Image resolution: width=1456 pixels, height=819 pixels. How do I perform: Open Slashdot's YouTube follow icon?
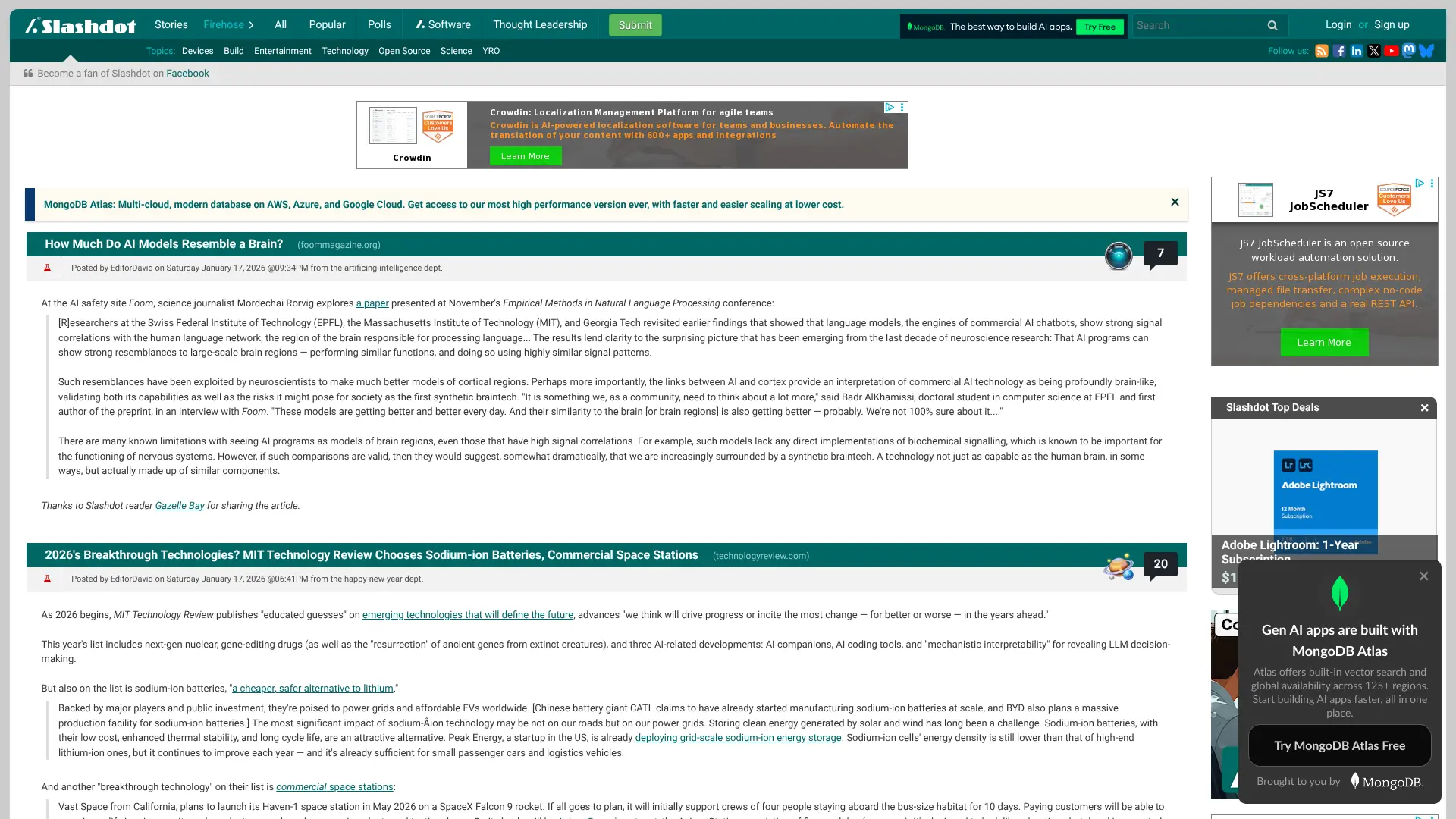tap(1392, 51)
